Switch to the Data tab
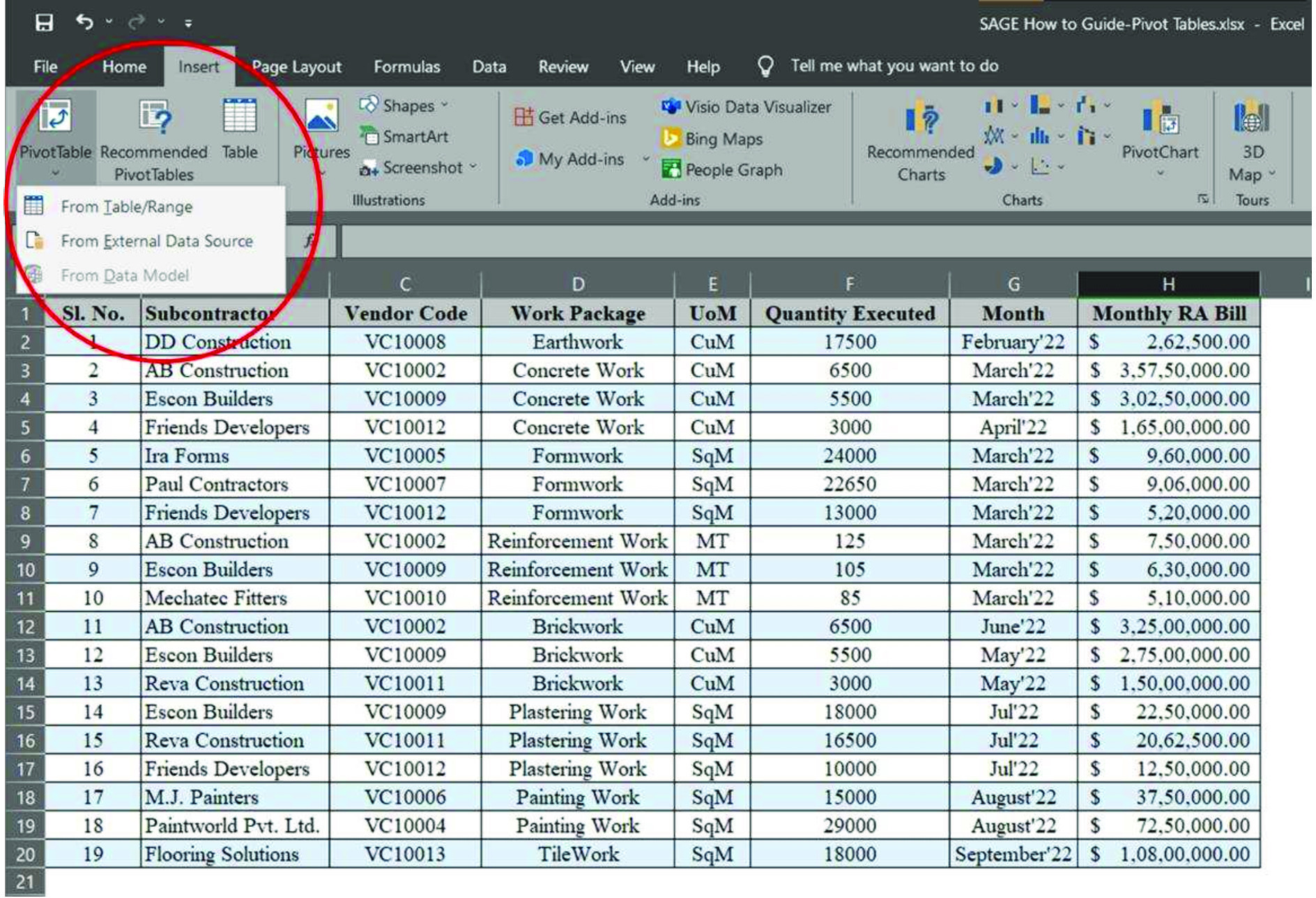 (x=489, y=67)
